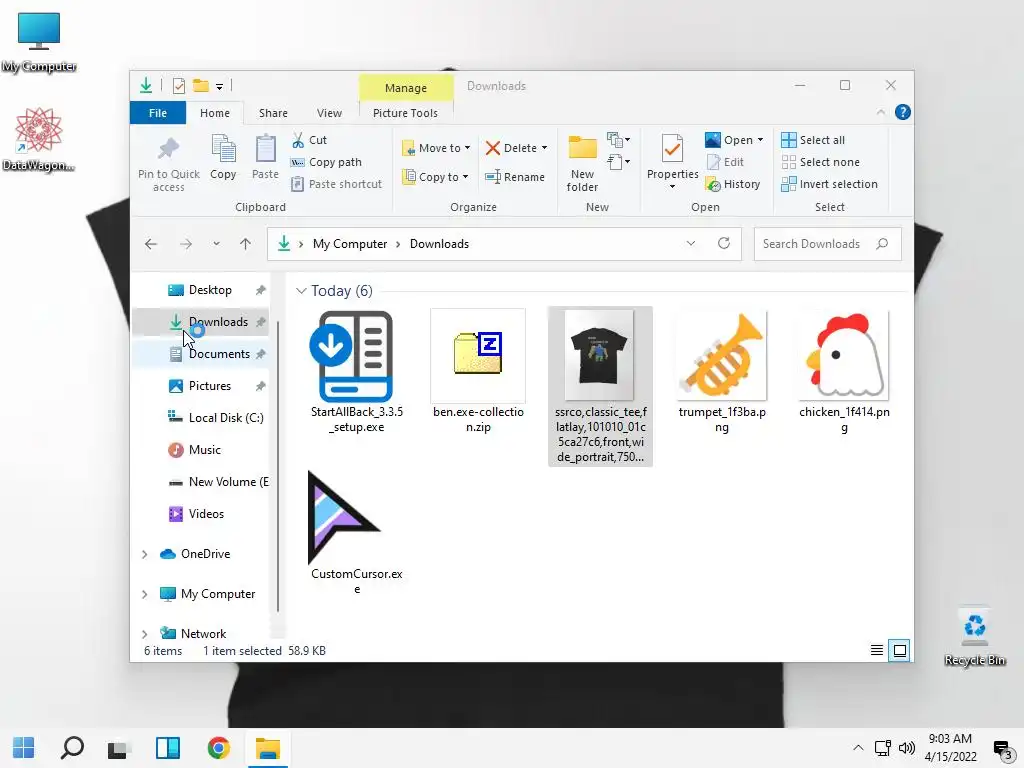Viewport: 1024px width, 768px height.
Task: Click Select none in ribbon
Action: pyautogui.click(x=820, y=162)
